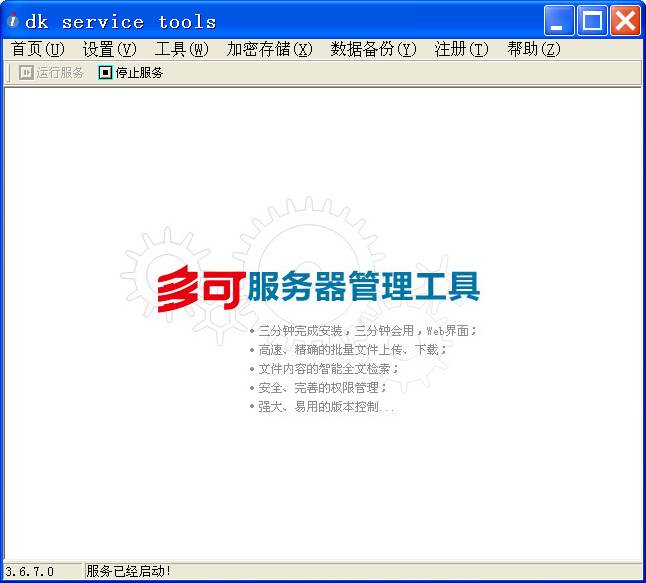Click the 多可服务器管理工具 logo banner
Screen dimensions: 646x583
318,287
